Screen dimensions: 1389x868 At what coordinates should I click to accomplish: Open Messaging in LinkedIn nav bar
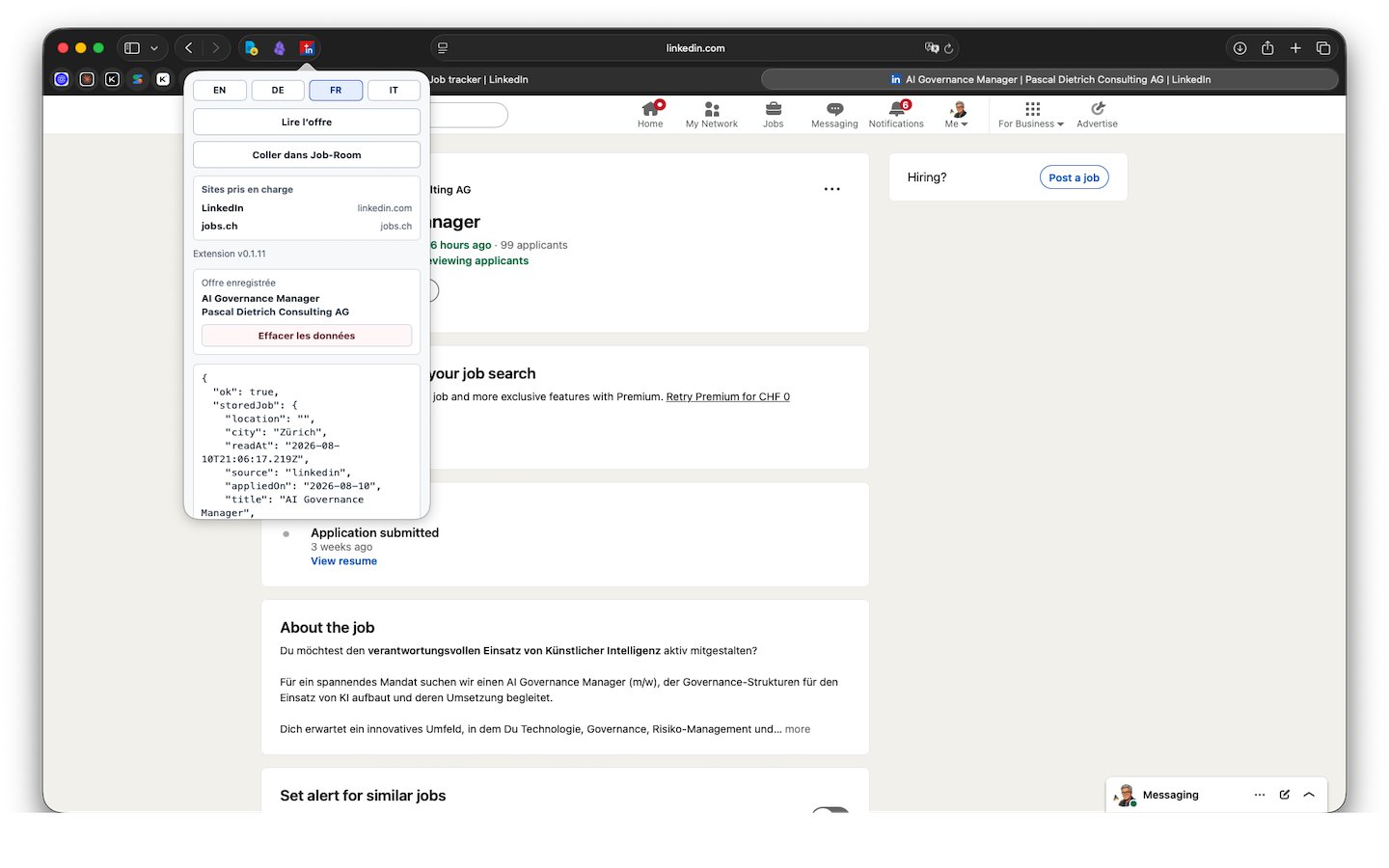pos(834,115)
